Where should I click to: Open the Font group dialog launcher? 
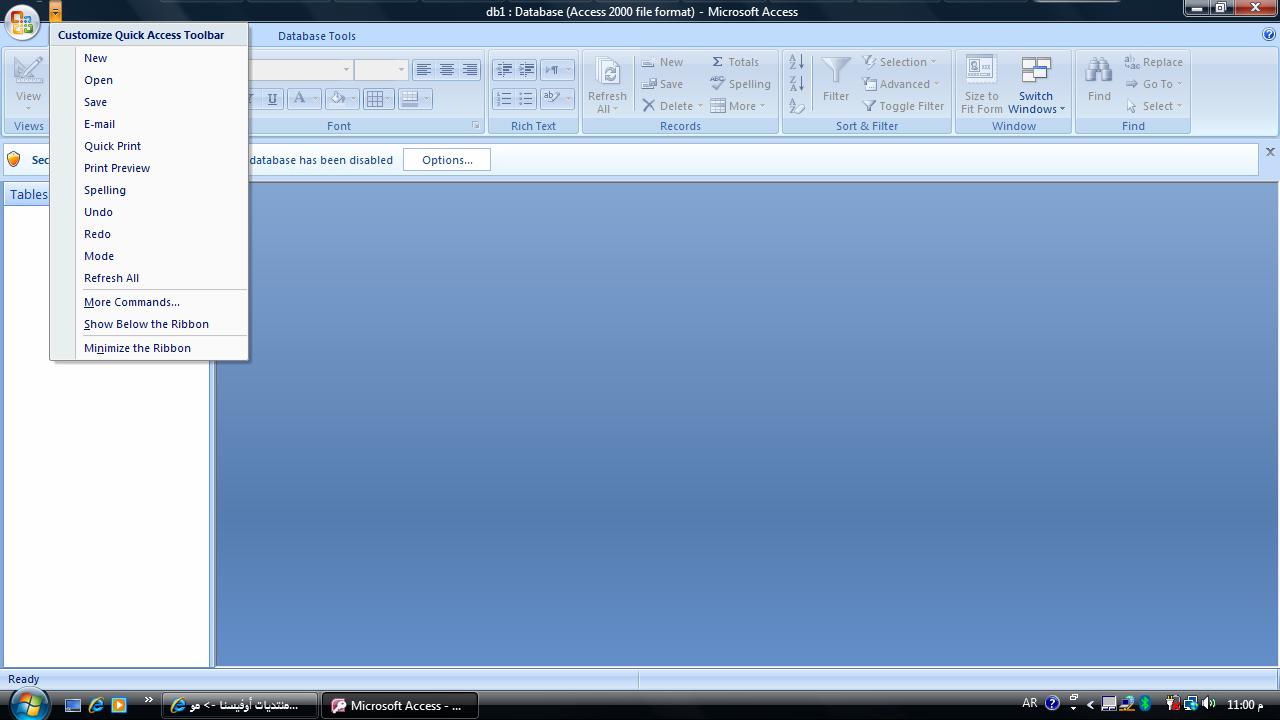pos(475,126)
